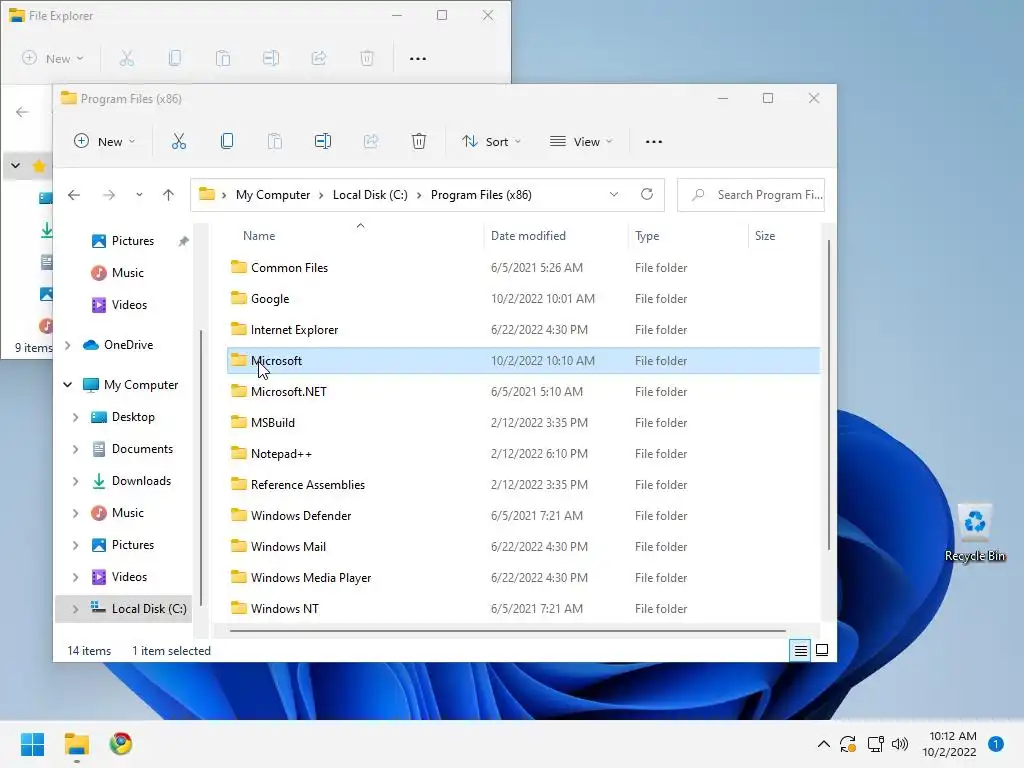Sort by Date modified column header
This screenshot has width=1024, height=768.
(x=556, y=236)
